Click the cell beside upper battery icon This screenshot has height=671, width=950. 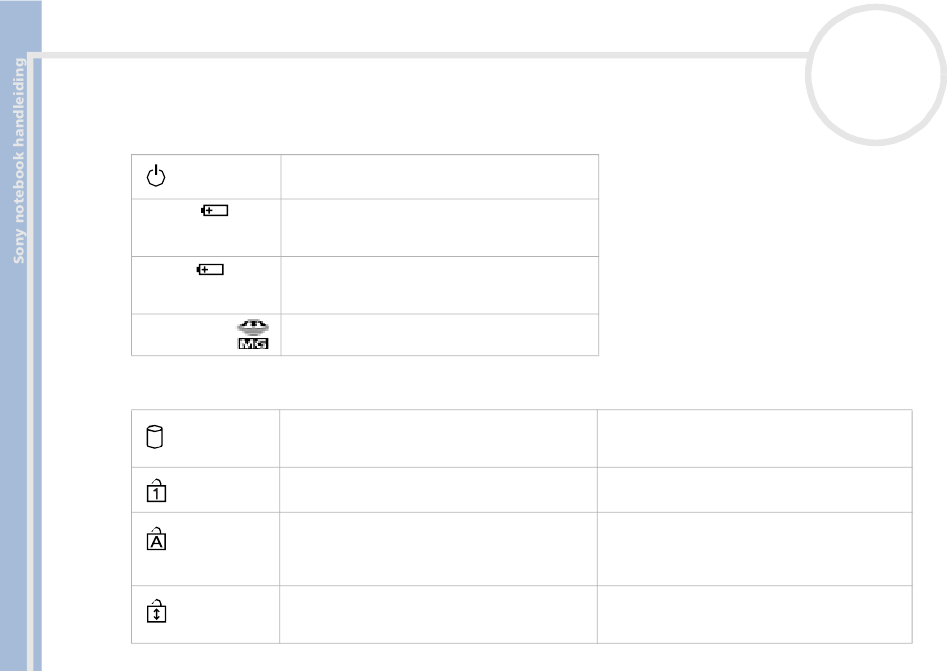[440, 228]
